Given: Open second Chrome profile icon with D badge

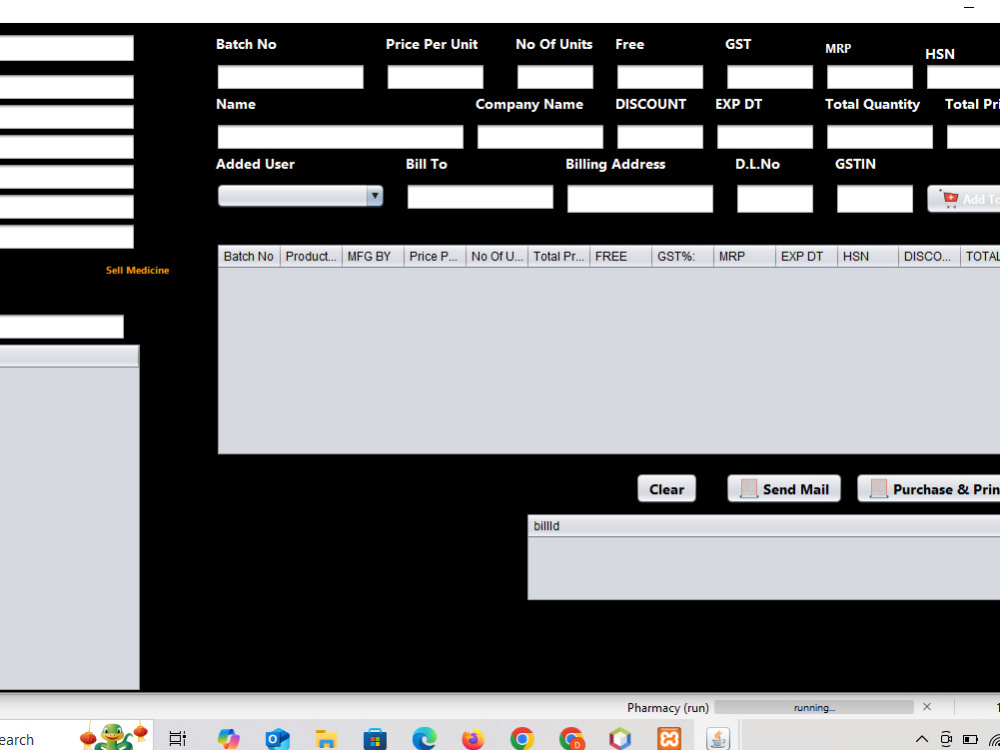Looking at the screenshot, I should pyautogui.click(x=571, y=739).
